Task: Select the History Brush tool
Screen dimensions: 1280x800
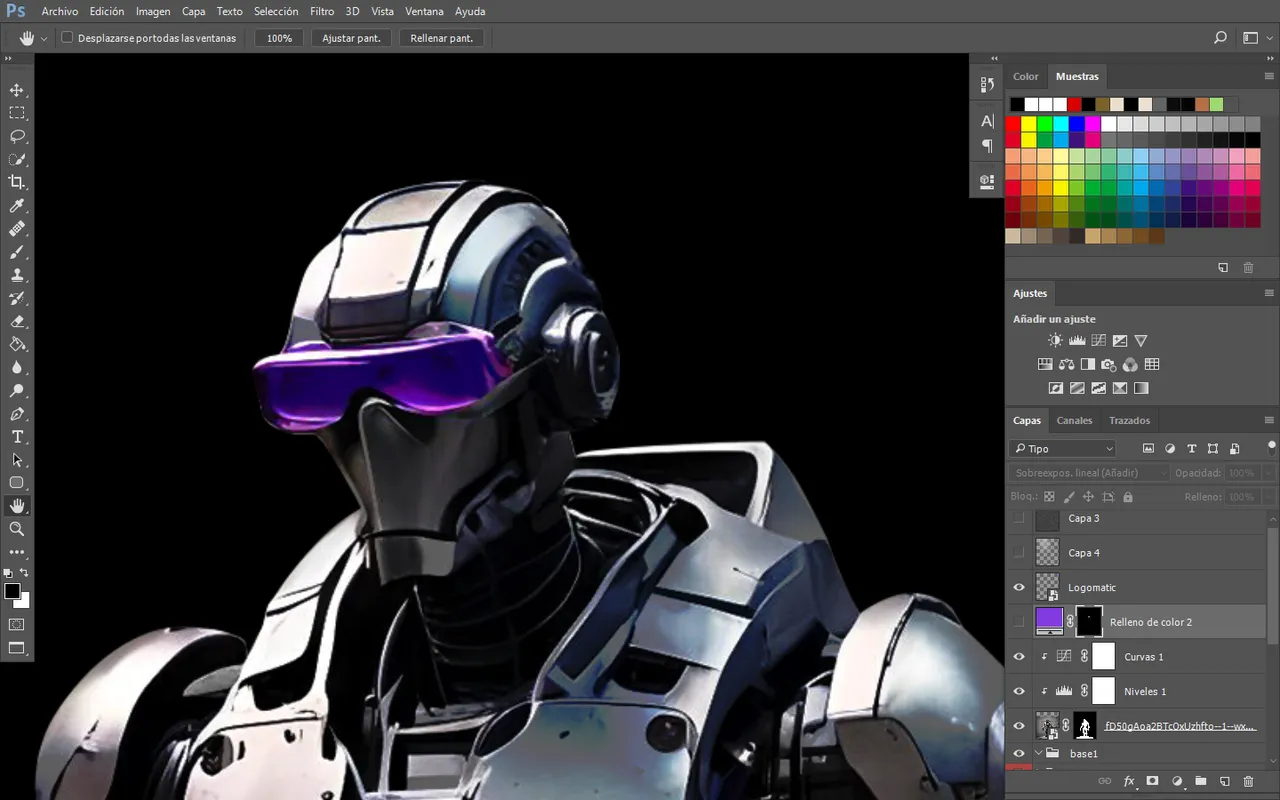Action: pyautogui.click(x=17, y=298)
